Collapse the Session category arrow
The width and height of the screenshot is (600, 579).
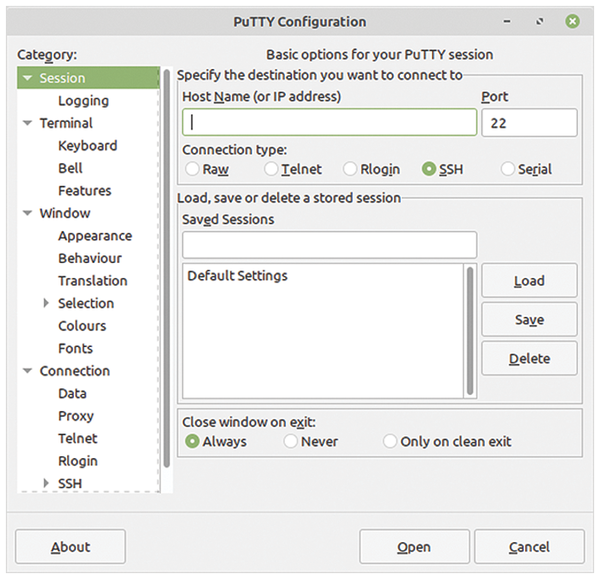(x=27, y=78)
